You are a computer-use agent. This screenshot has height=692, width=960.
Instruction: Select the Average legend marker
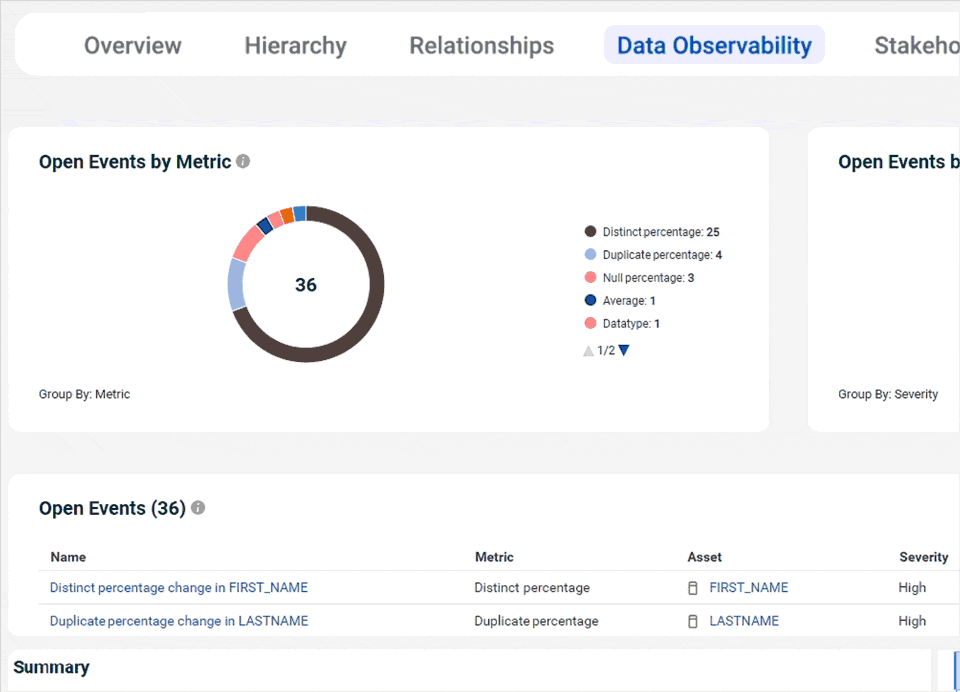[x=591, y=300]
